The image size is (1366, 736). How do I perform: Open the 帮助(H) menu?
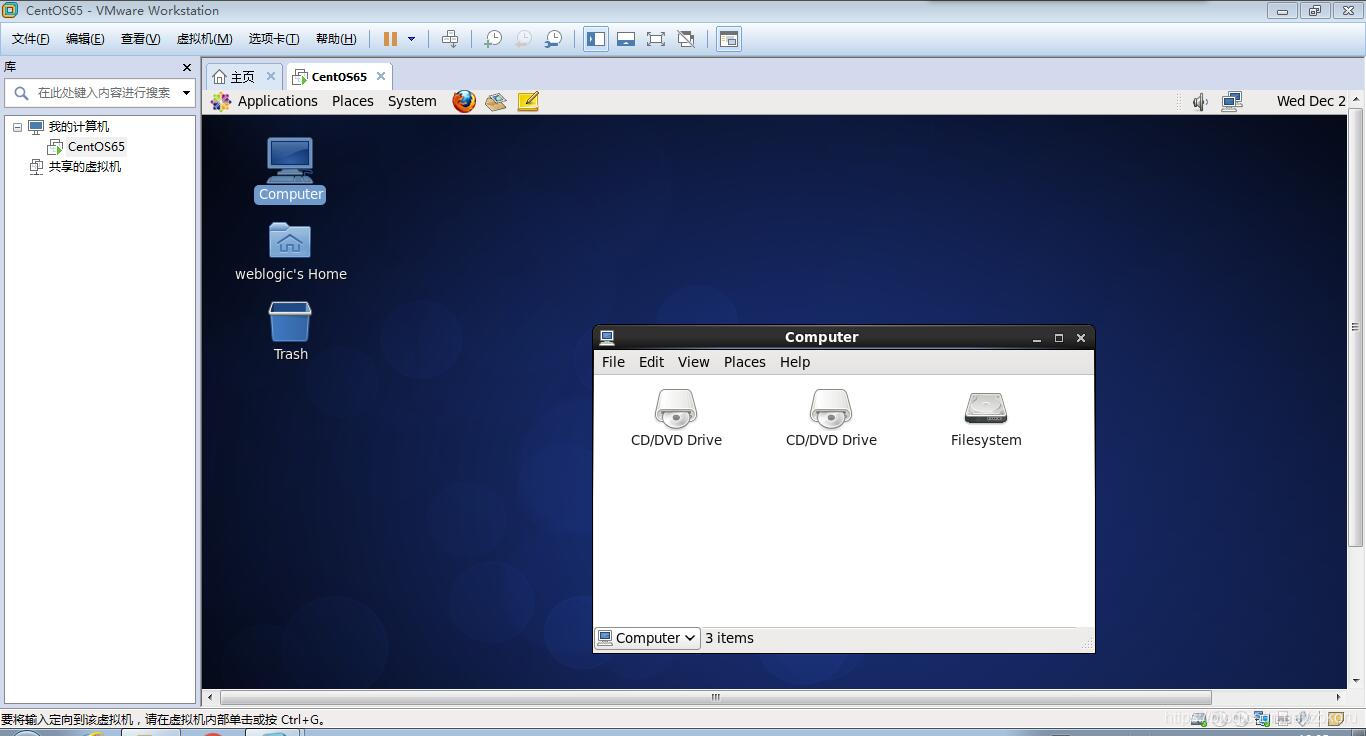(336, 39)
